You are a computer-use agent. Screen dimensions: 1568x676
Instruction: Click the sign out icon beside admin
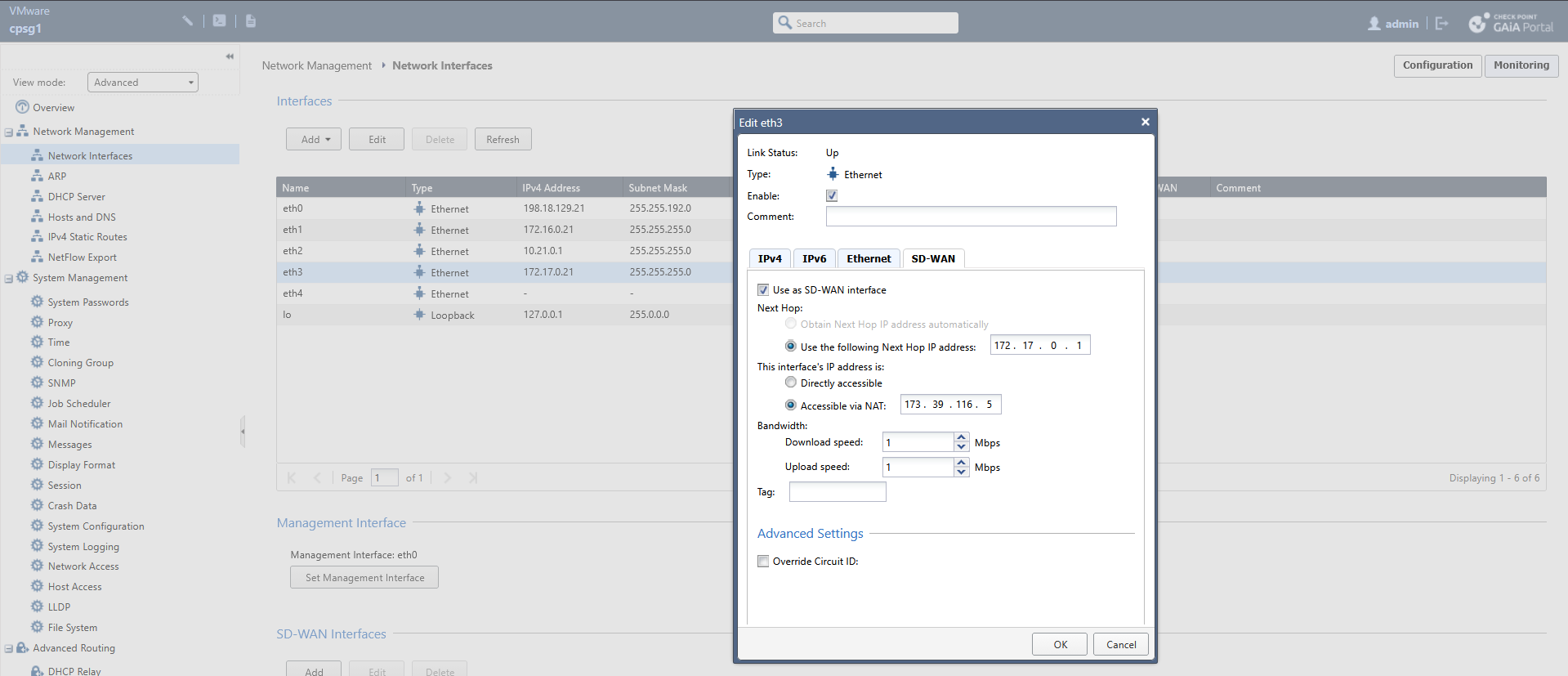[x=1441, y=24]
